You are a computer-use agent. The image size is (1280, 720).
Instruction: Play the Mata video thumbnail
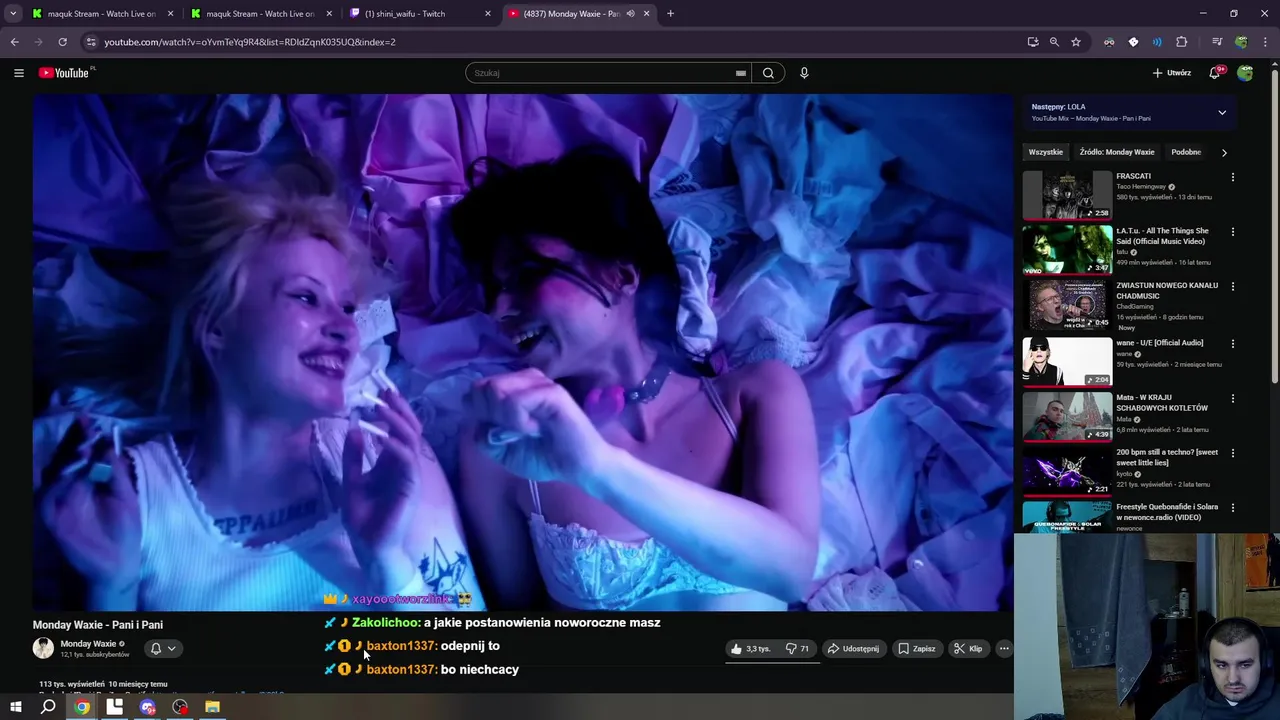pos(1067,416)
